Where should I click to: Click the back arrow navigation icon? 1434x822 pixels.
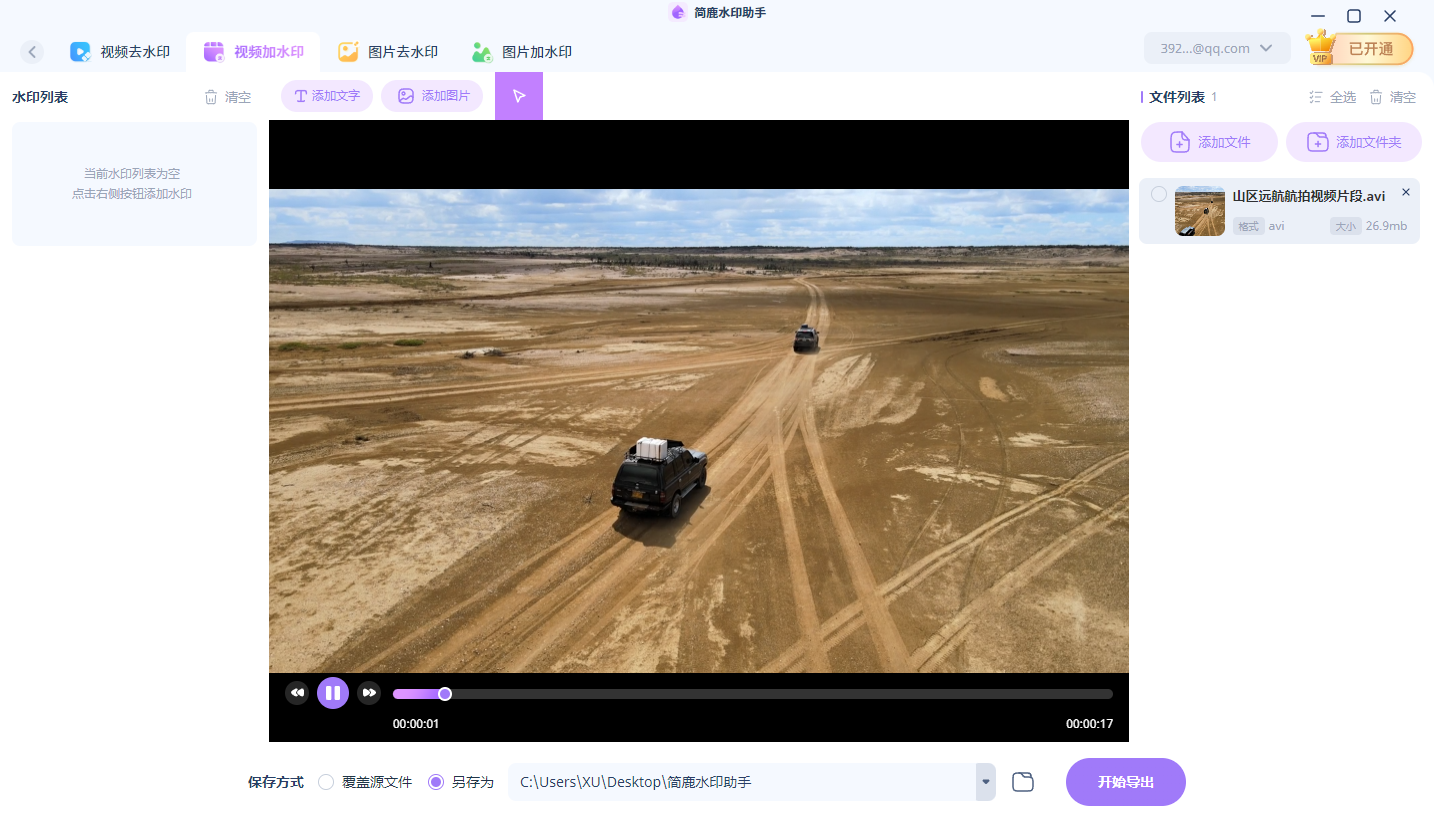click(32, 52)
